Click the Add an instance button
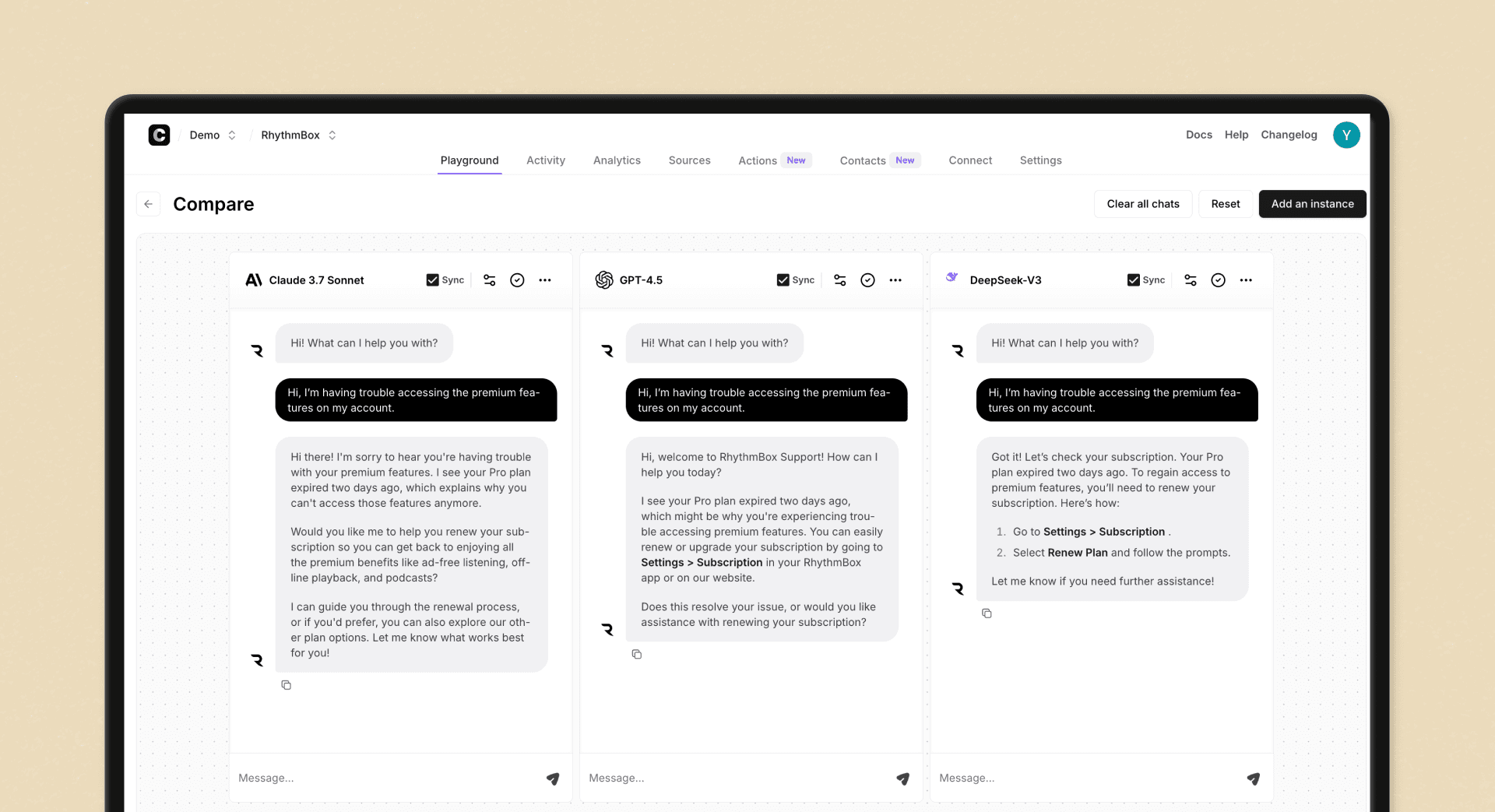This screenshot has width=1495, height=812. click(x=1312, y=204)
